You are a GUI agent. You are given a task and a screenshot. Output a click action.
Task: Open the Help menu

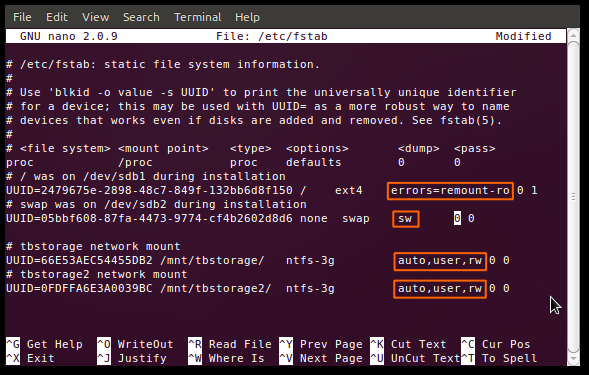click(x=247, y=17)
